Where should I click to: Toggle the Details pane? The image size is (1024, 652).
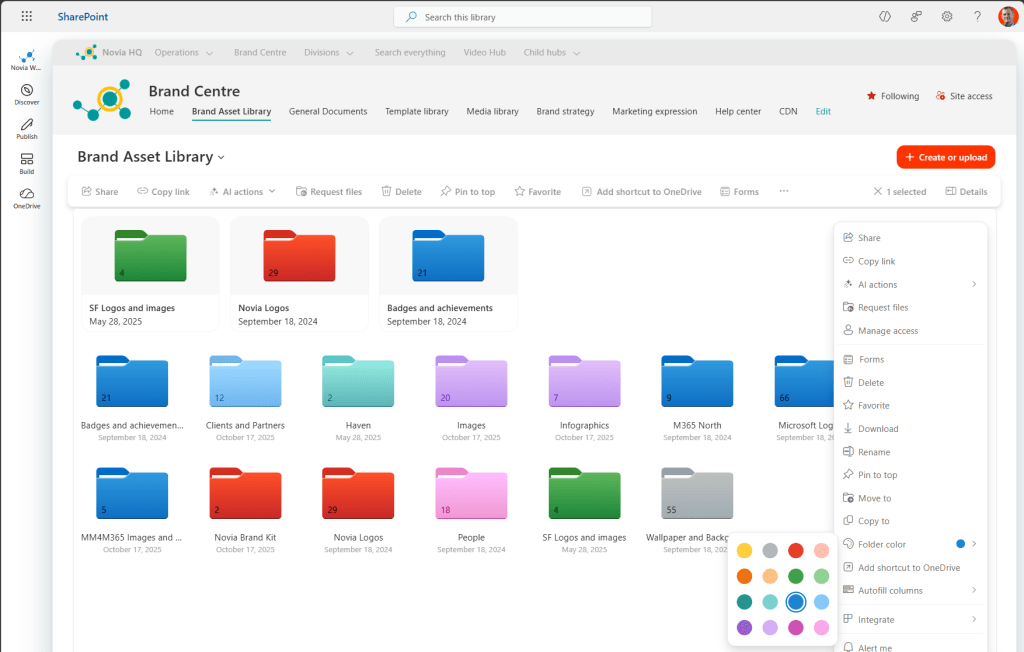tap(966, 192)
